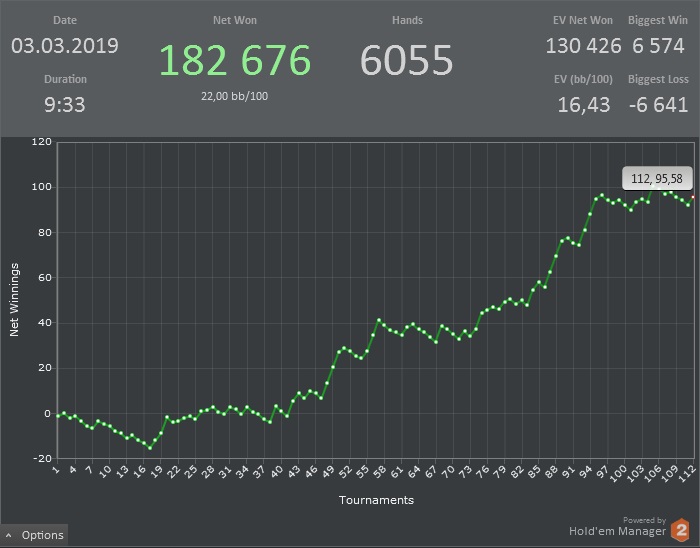Click the Date header label
Viewport: 700px width, 548px height.
[x=65, y=20]
